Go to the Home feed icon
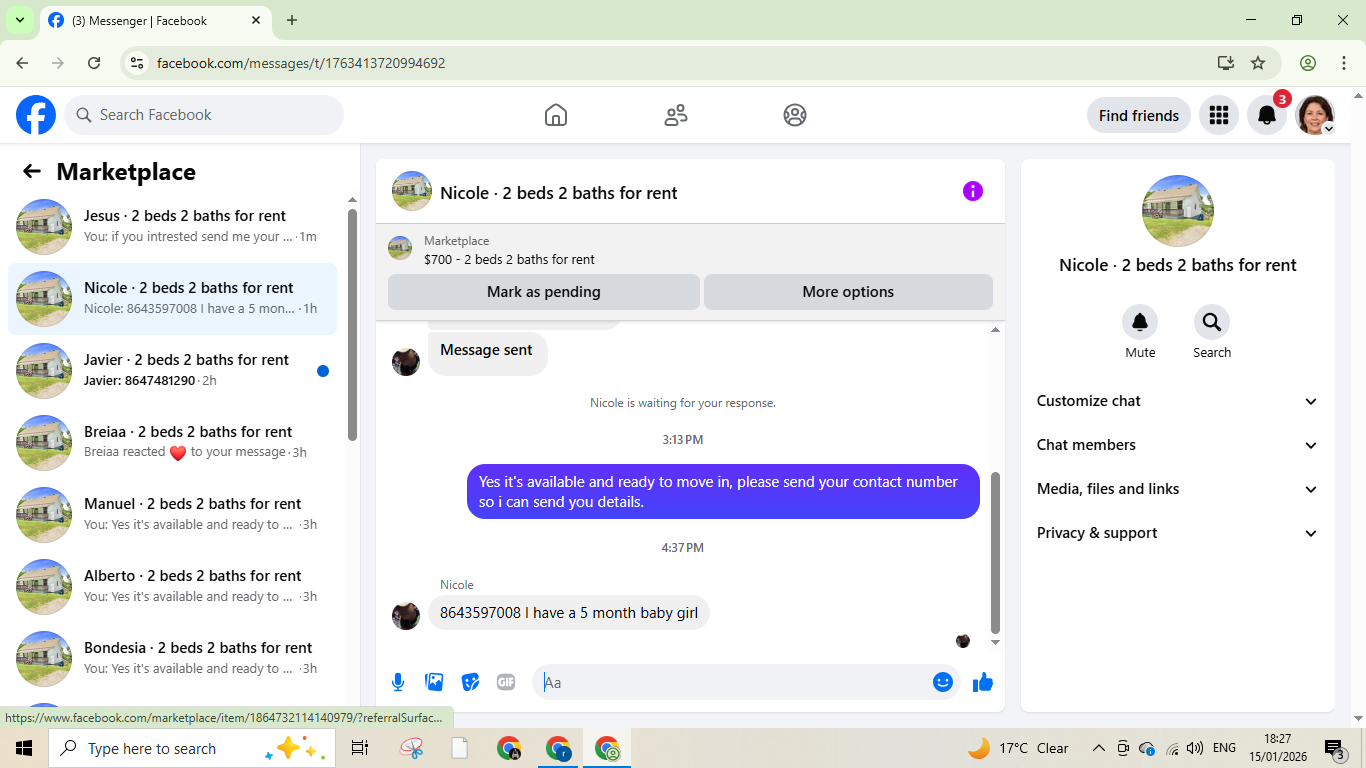The width and height of the screenshot is (1366, 768). tap(556, 115)
